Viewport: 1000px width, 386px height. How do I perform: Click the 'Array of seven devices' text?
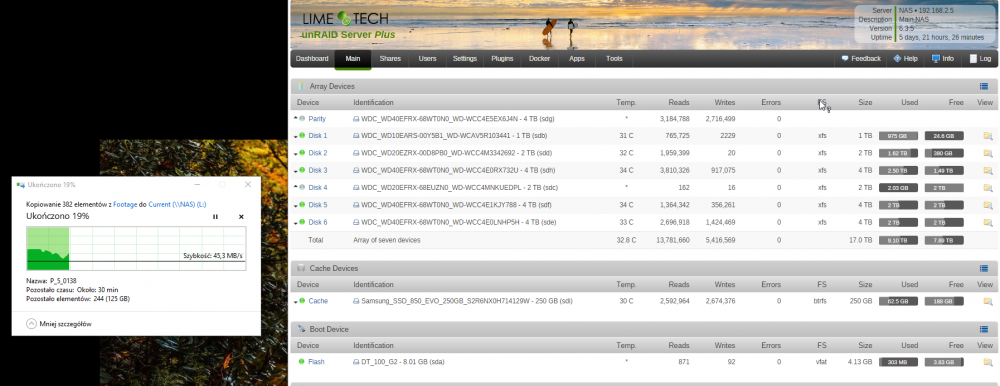point(386,241)
